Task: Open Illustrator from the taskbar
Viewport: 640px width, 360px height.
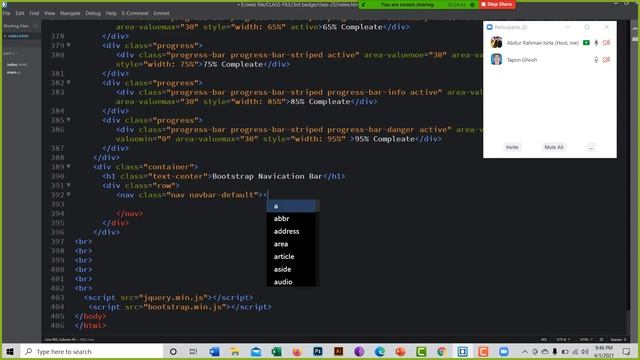Action: coord(338,351)
